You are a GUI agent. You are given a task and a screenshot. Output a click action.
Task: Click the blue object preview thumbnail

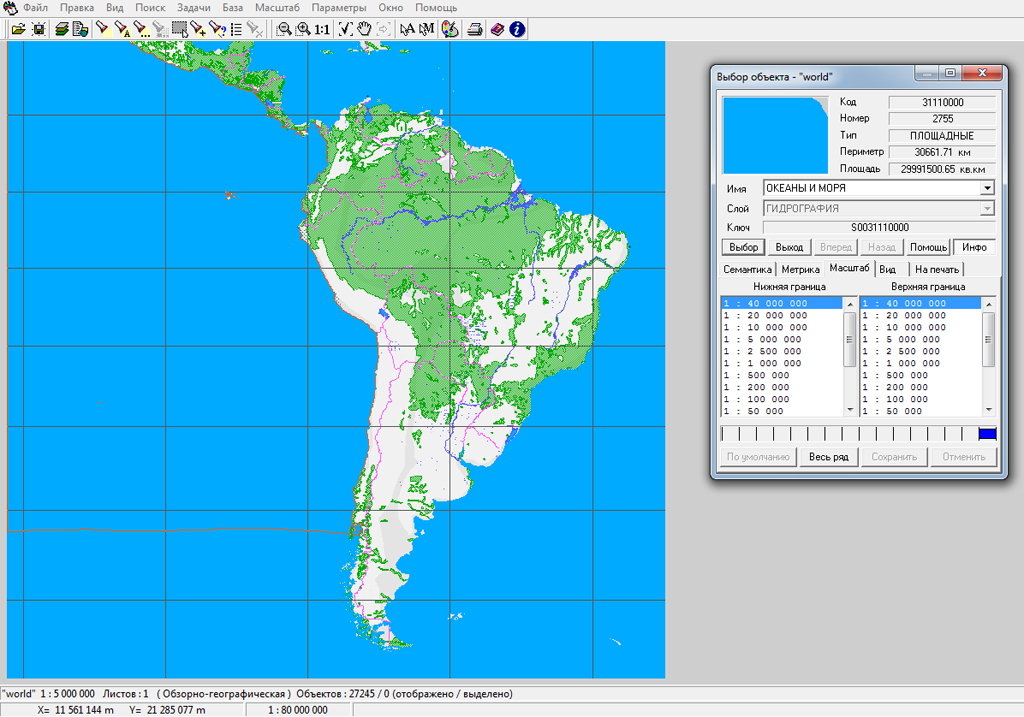[775, 136]
